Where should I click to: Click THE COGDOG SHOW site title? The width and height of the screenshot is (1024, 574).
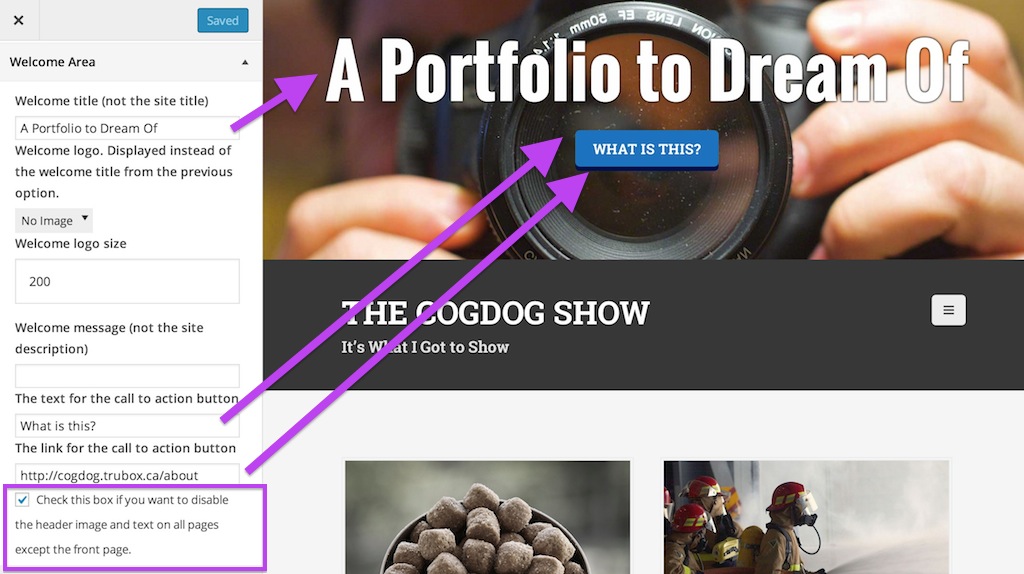(x=495, y=313)
